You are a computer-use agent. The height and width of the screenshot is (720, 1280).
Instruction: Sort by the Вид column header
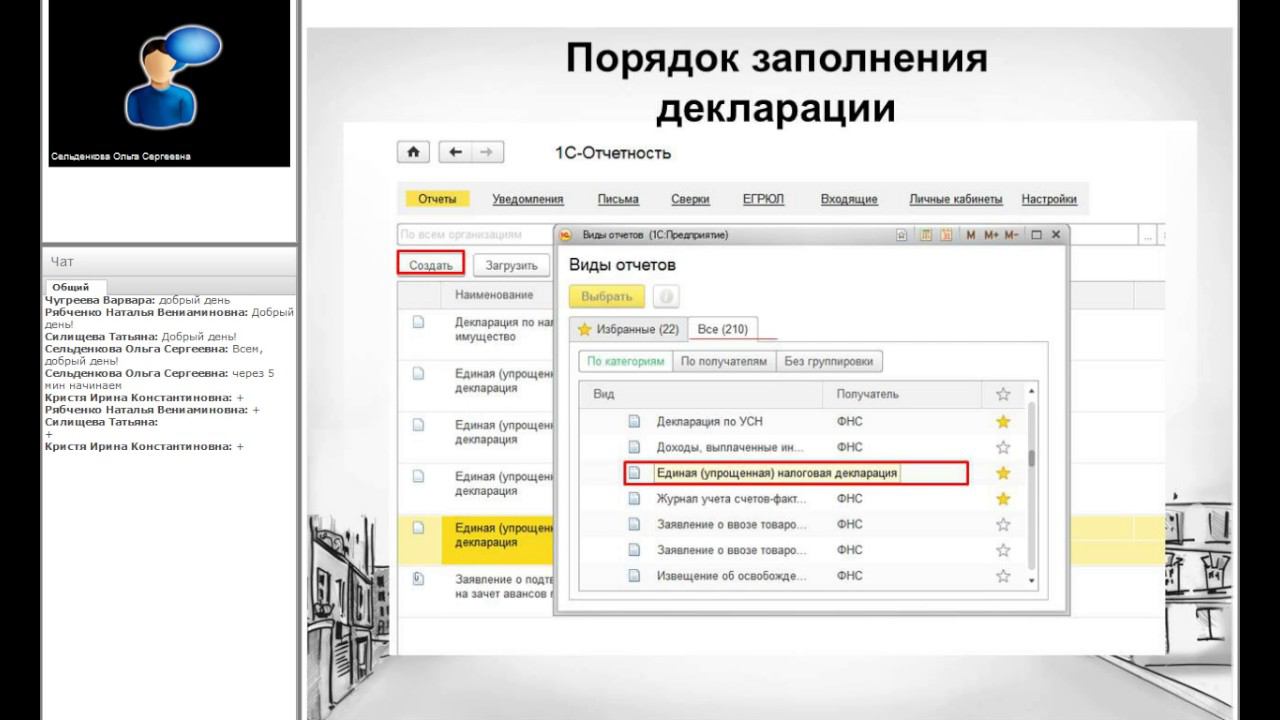(702, 394)
